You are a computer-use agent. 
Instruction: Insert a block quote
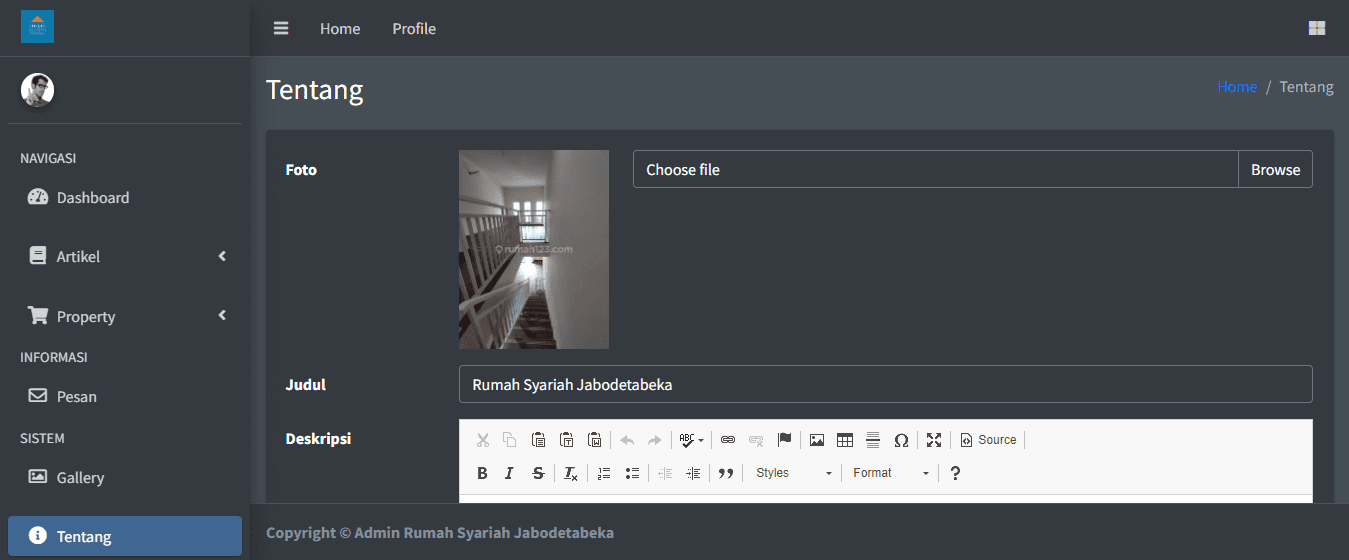(x=726, y=473)
